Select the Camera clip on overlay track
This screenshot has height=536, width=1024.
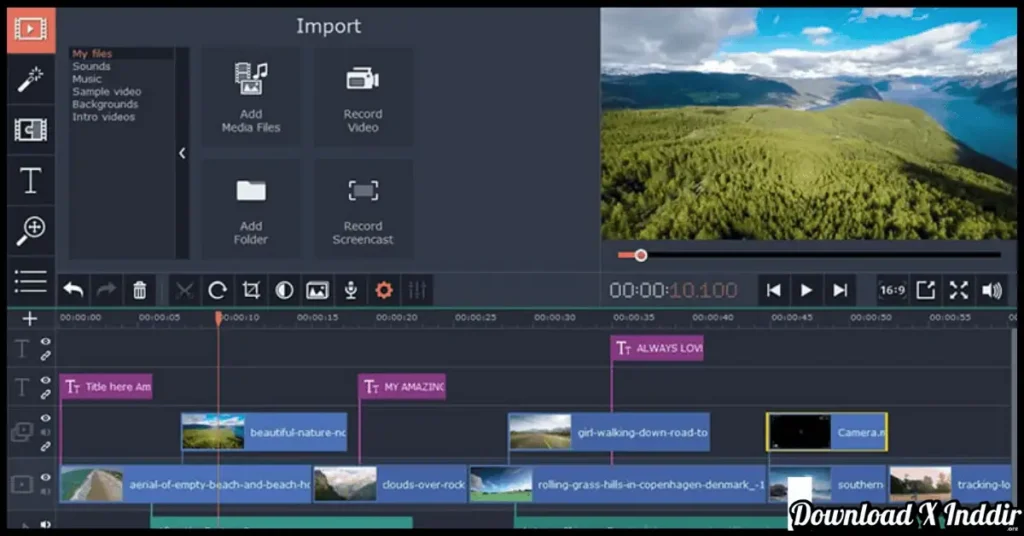[x=827, y=432]
